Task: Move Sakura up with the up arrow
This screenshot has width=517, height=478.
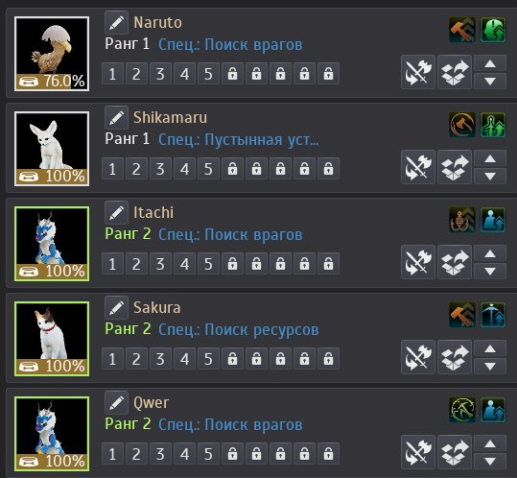Action: (x=490, y=349)
